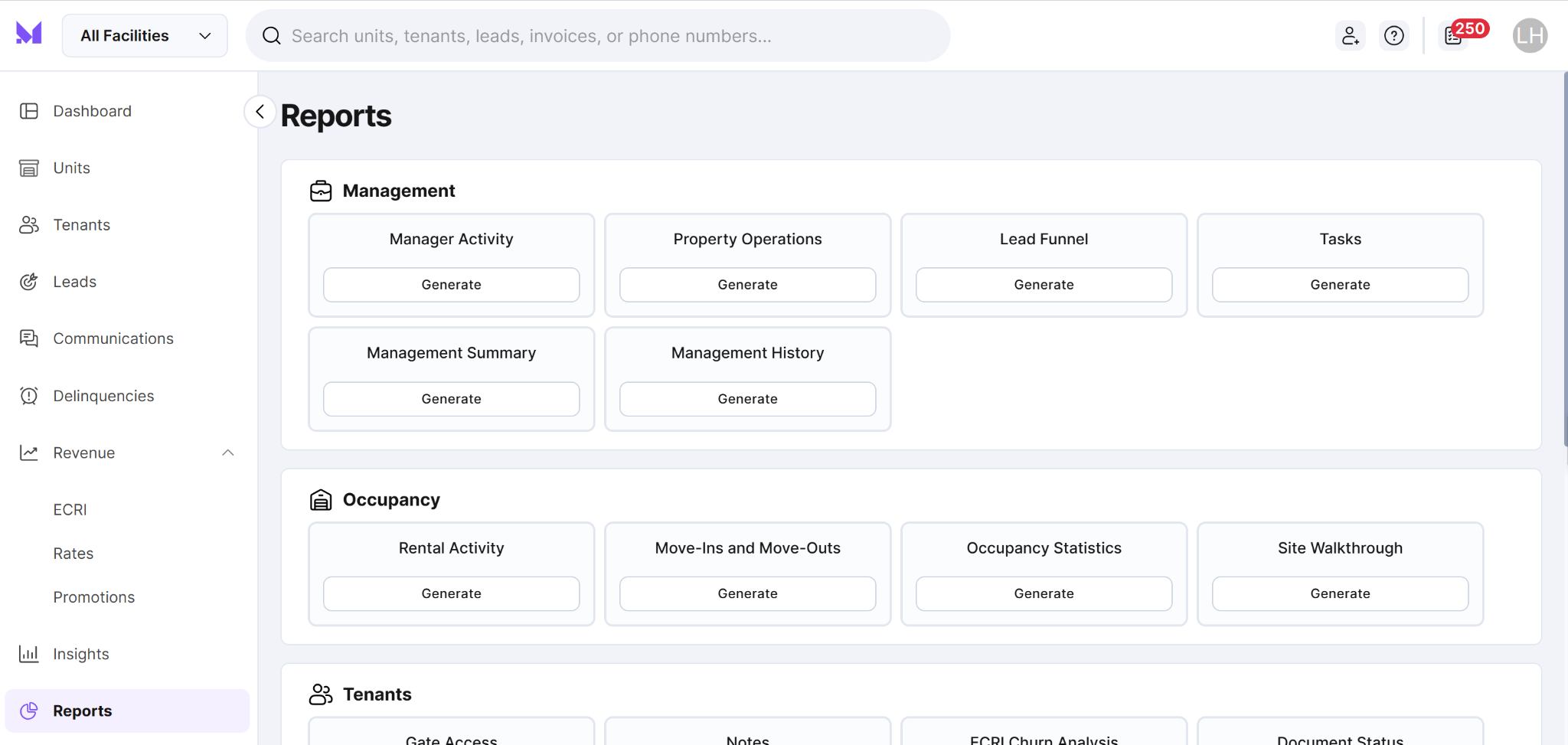
Task: Click the magnifier search icon
Action: click(x=272, y=36)
